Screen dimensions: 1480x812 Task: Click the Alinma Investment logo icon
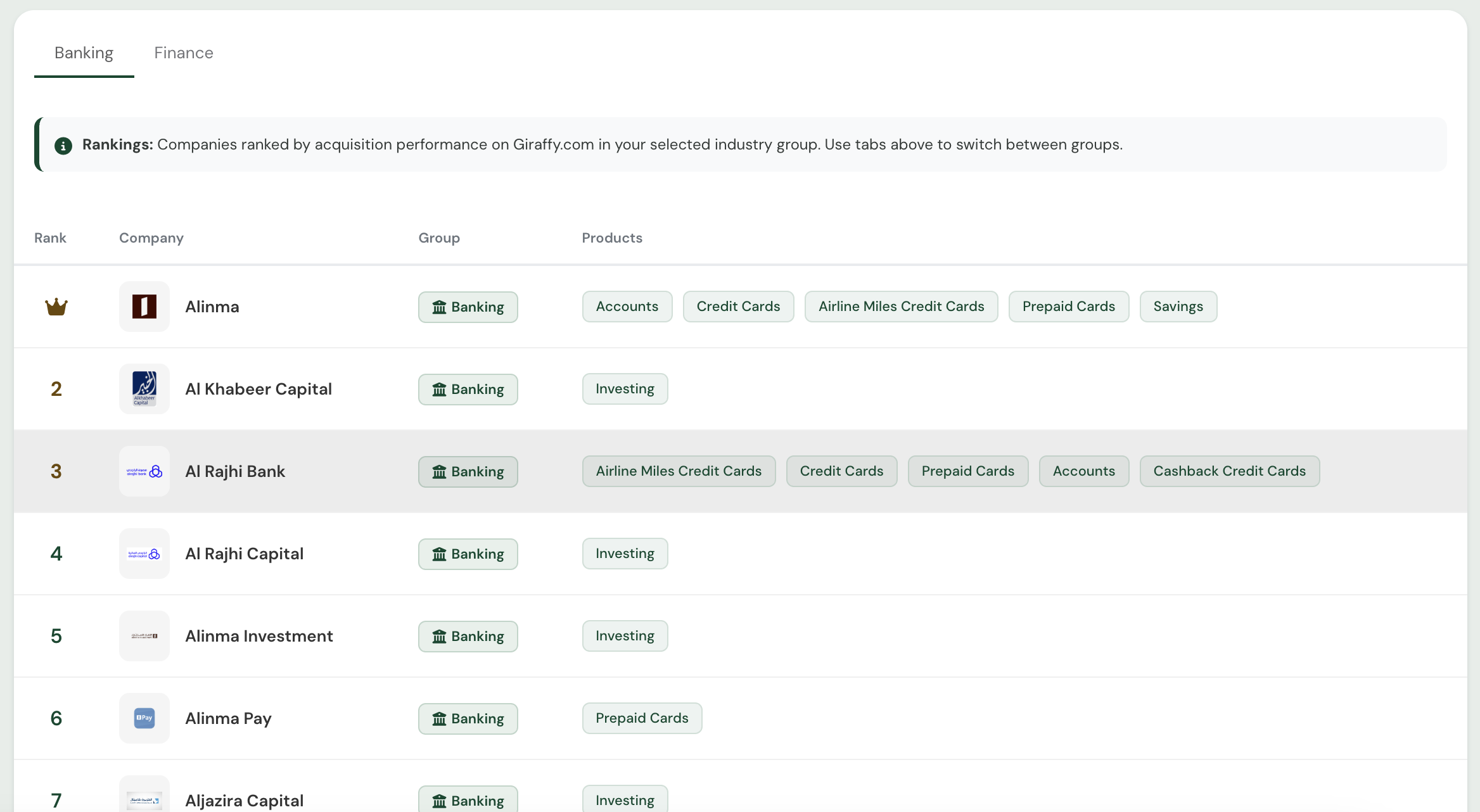[144, 636]
